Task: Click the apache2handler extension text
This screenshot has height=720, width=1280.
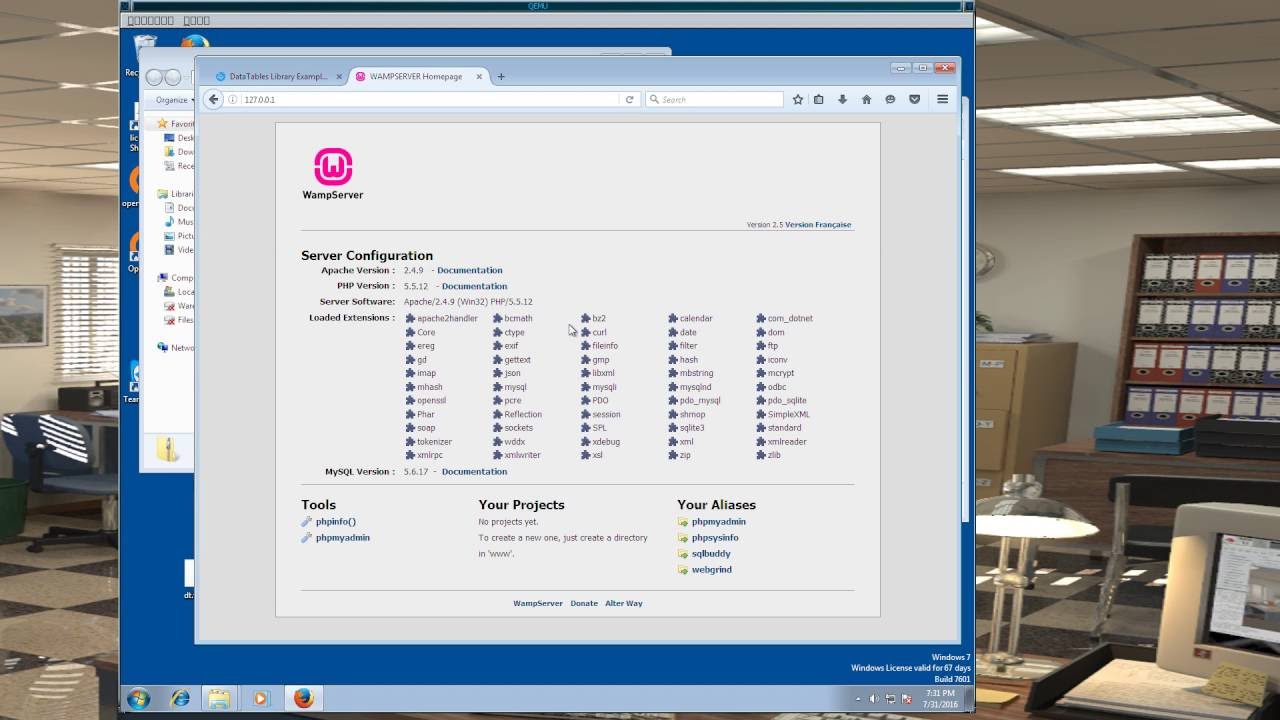Action: [447, 319]
